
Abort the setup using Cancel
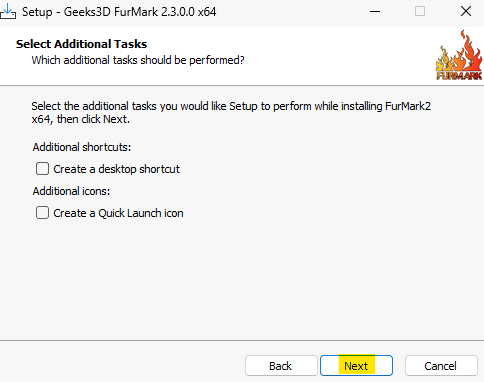pos(441,366)
